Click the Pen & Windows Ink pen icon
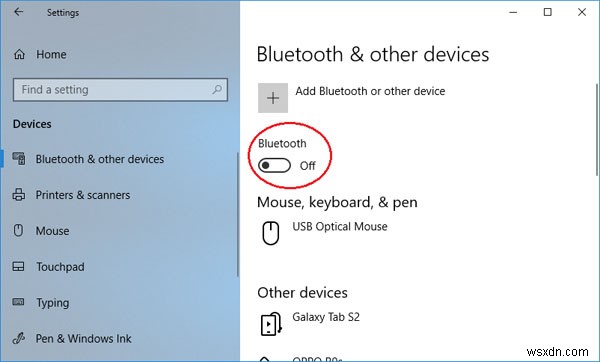This screenshot has width=600, height=362. click(18, 338)
